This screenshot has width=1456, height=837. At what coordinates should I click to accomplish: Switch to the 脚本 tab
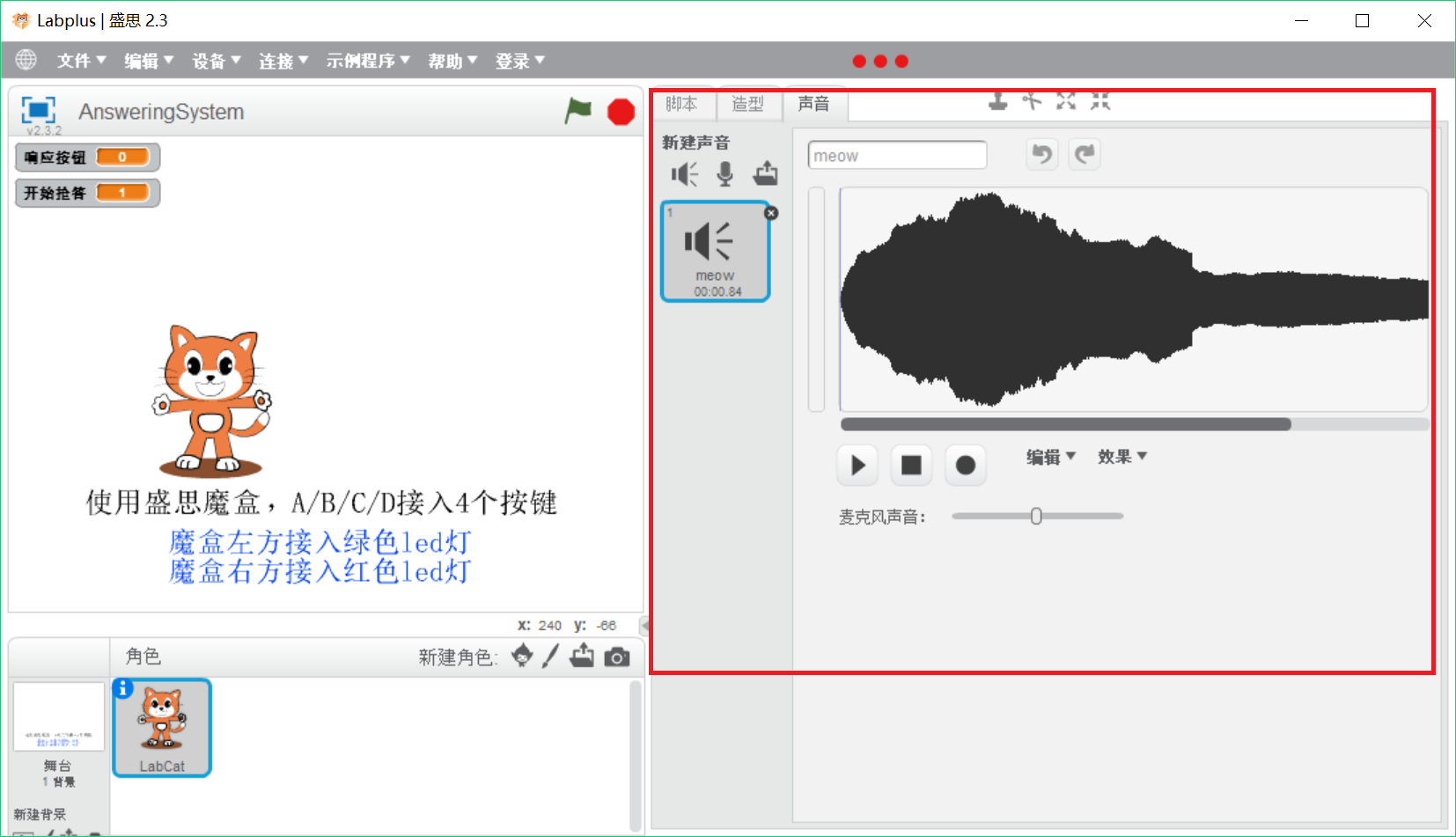pyautogui.click(x=682, y=104)
